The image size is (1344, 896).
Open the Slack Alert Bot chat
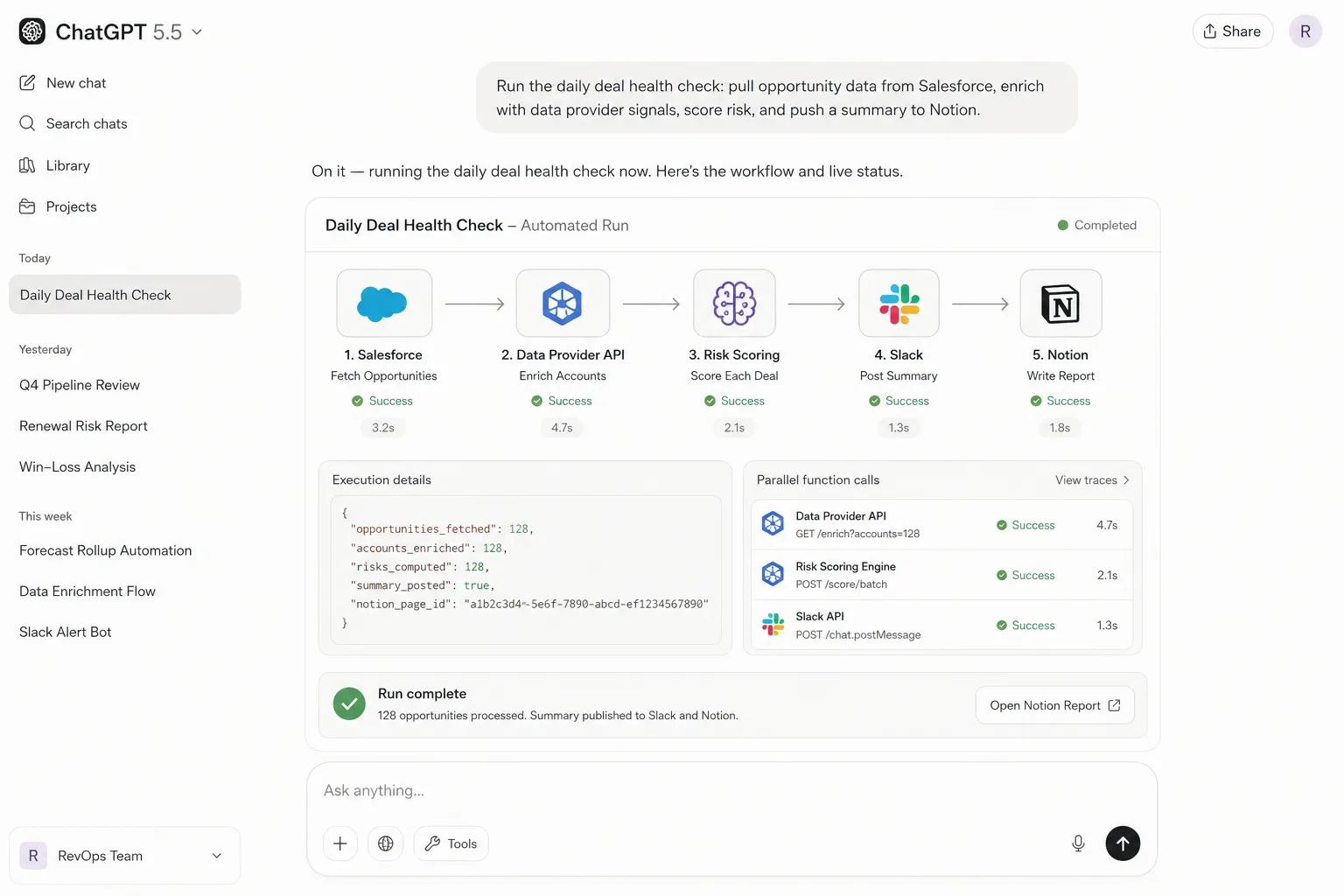pos(66,633)
